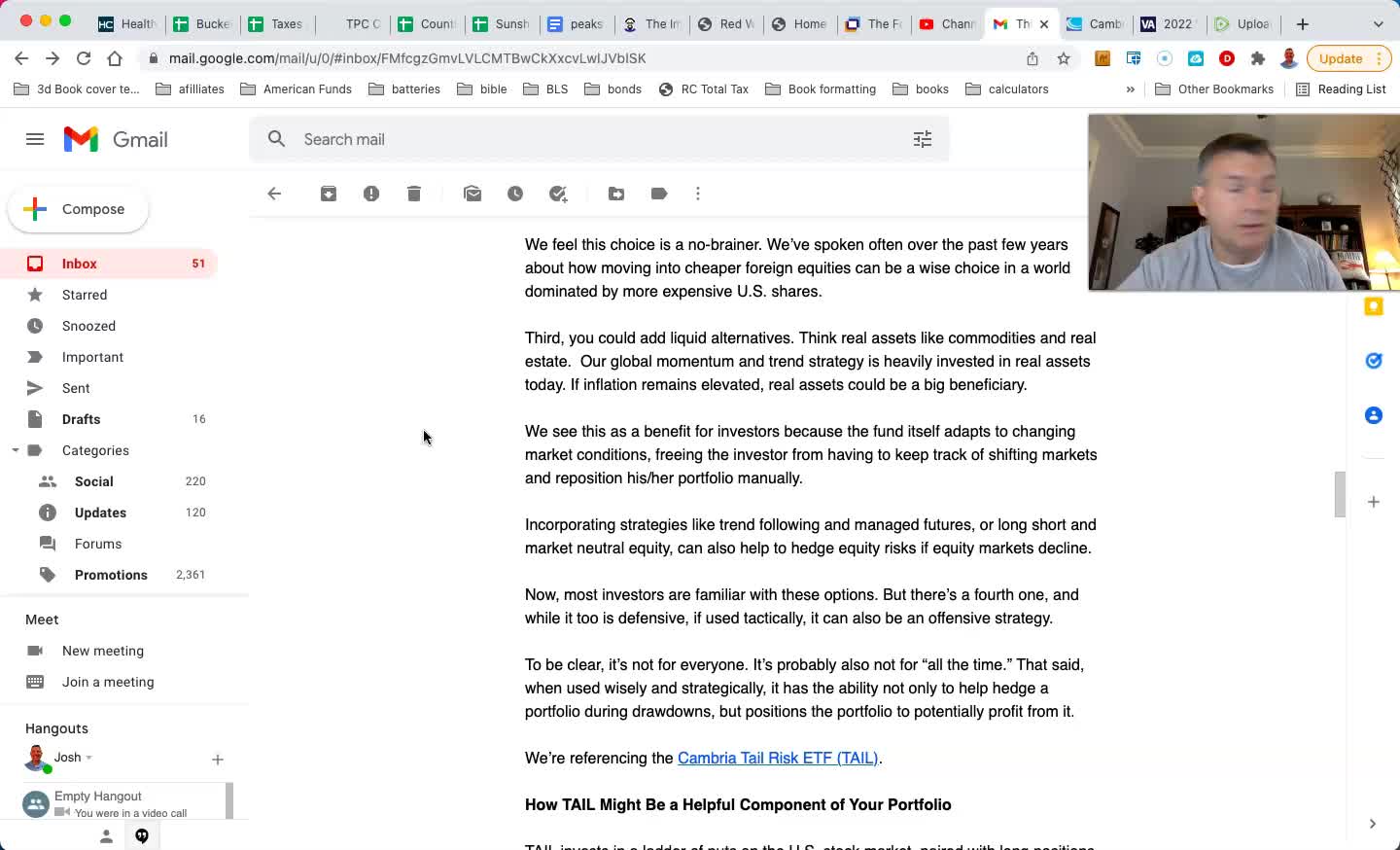Screen dimensions: 1400x850
Task: Switch to the Home browser tab
Action: pos(799,23)
